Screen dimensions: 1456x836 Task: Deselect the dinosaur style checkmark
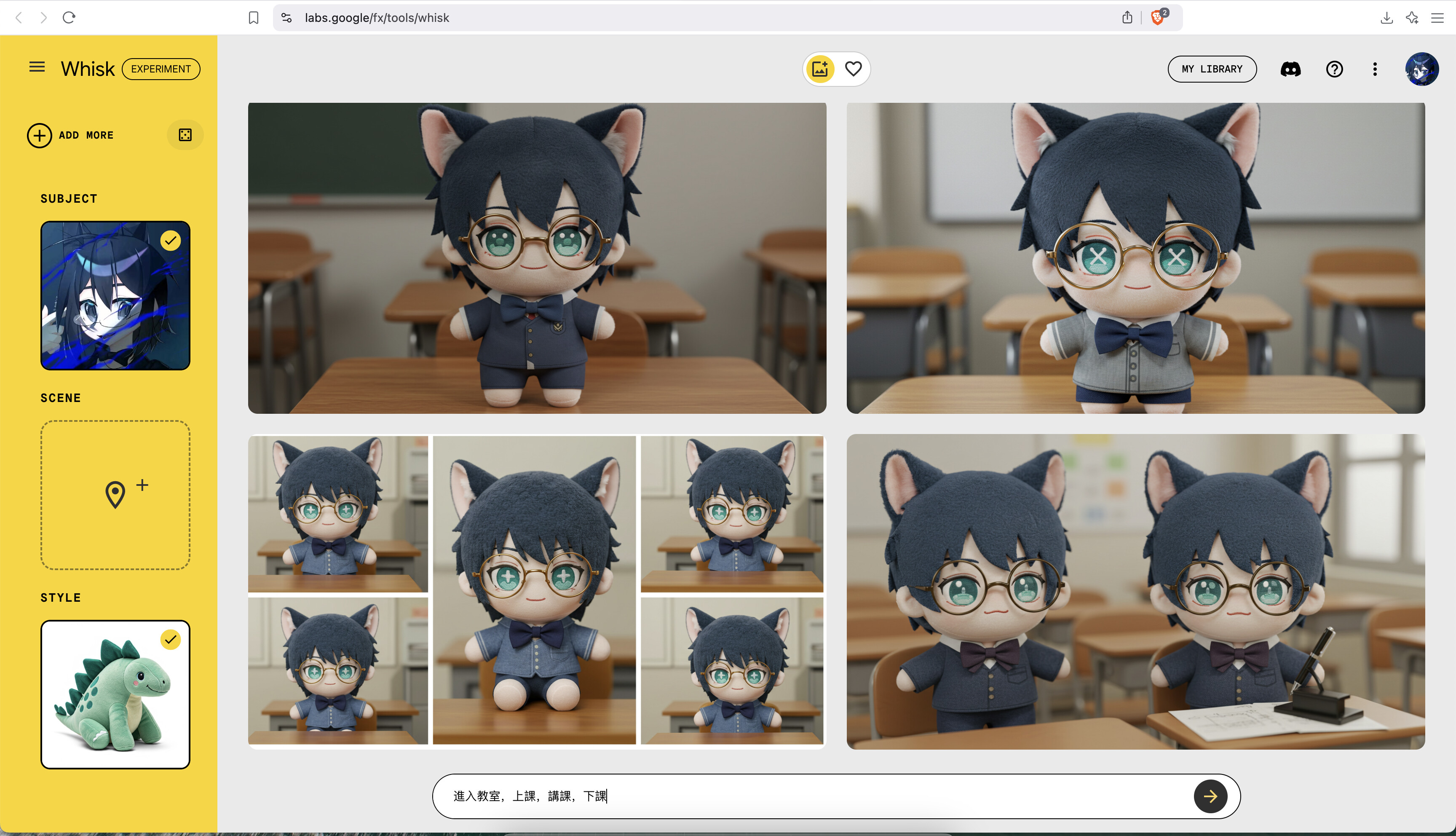coord(170,638)
